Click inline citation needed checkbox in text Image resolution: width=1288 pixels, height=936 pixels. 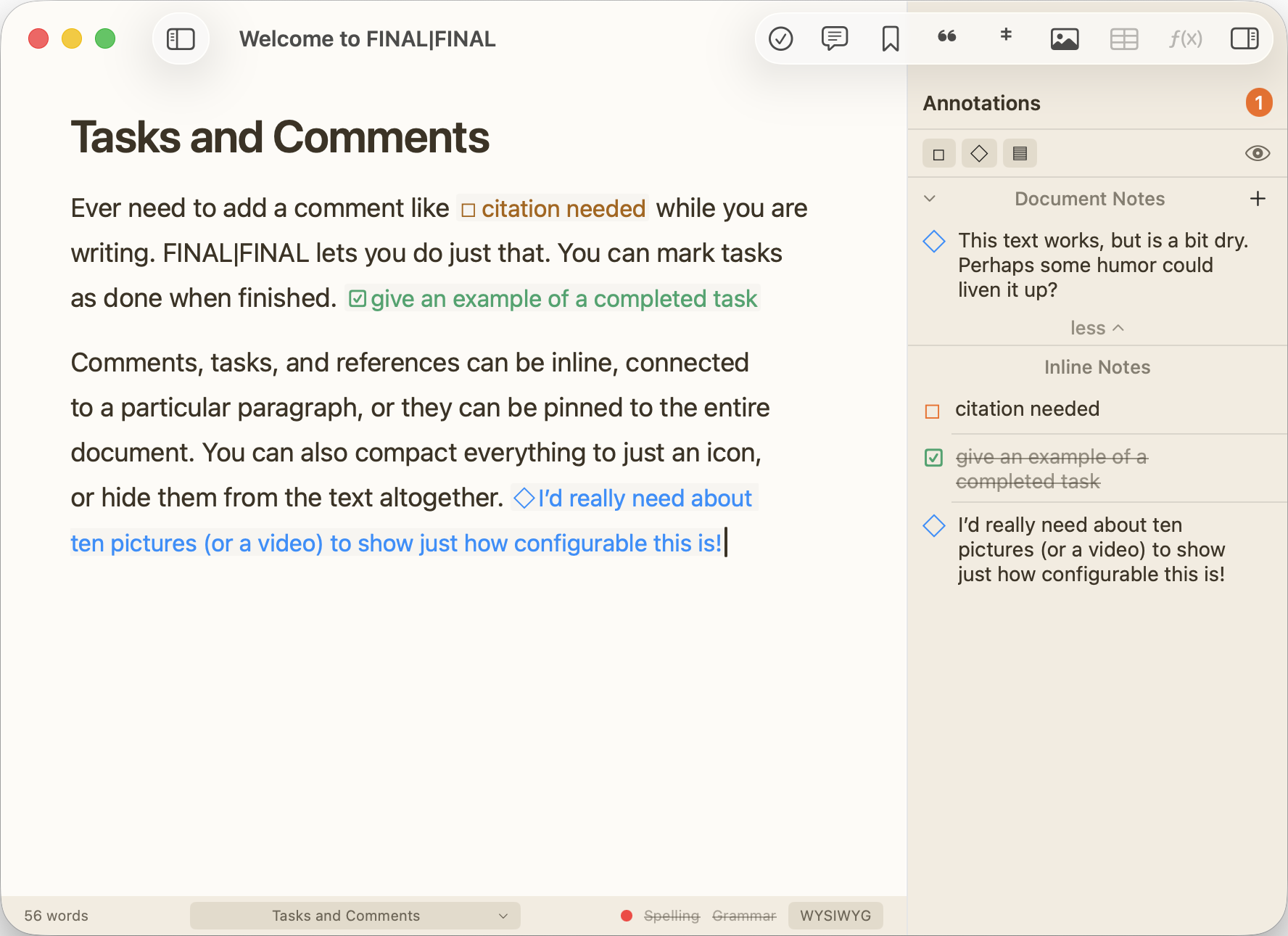tap(468, 210)
